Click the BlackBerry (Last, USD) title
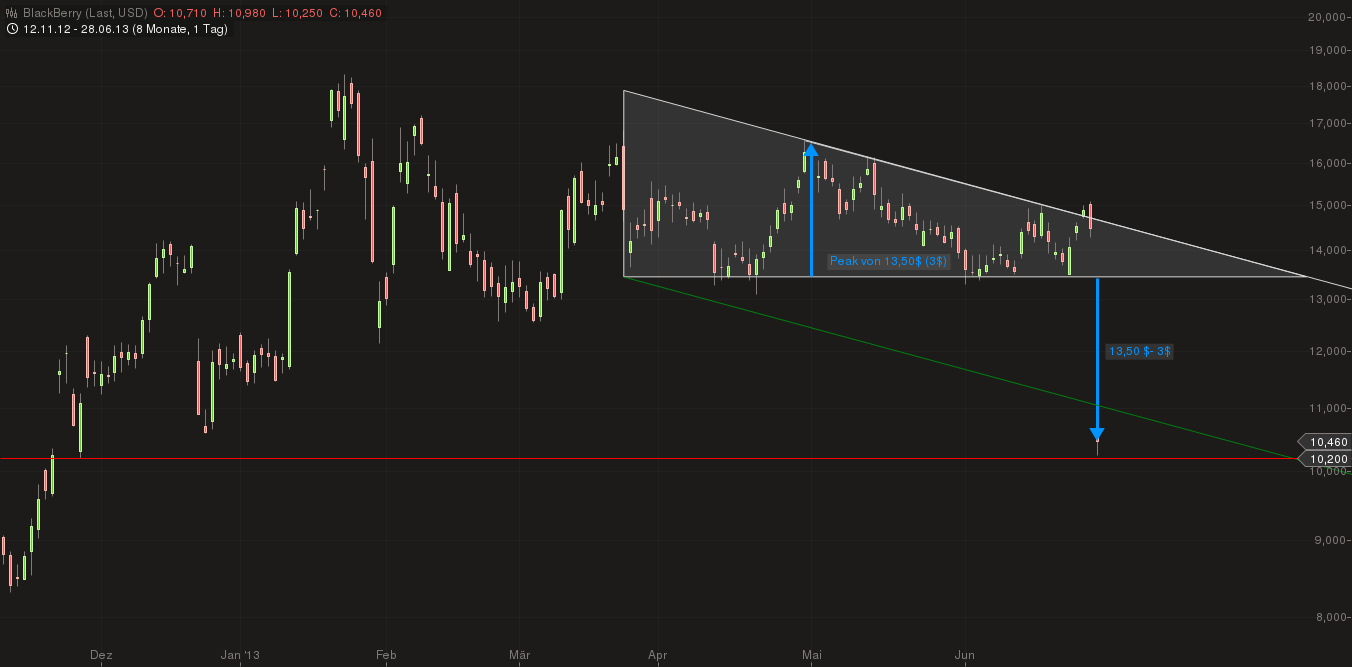 pos(85,13)
